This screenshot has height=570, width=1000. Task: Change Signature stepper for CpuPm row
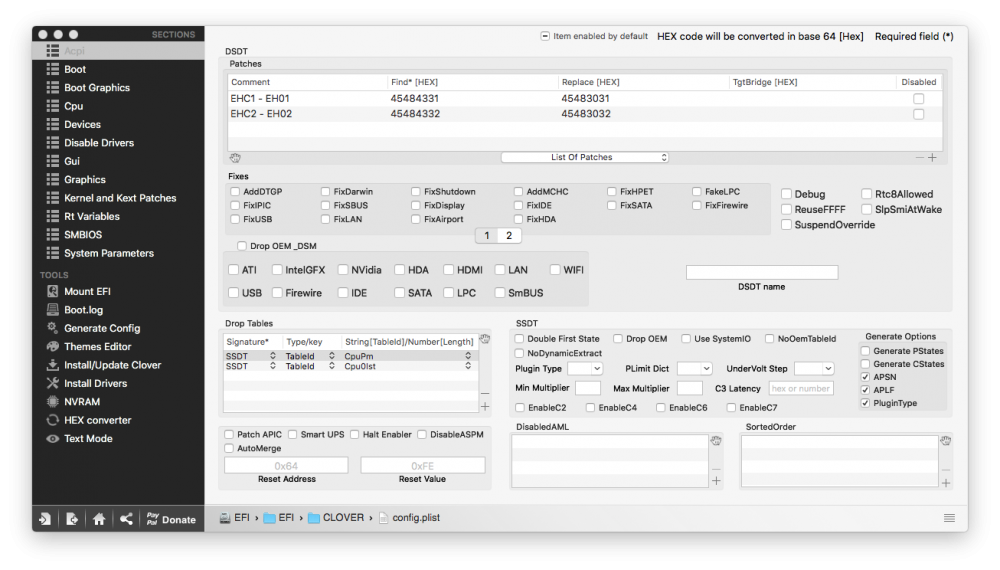point(272,356)
